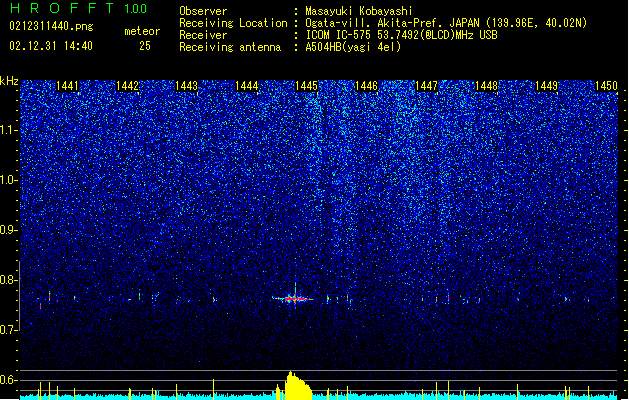Click the 0.7 kHz axis label
This screenshot has height=400, width=629.
[x=9, y=330]
